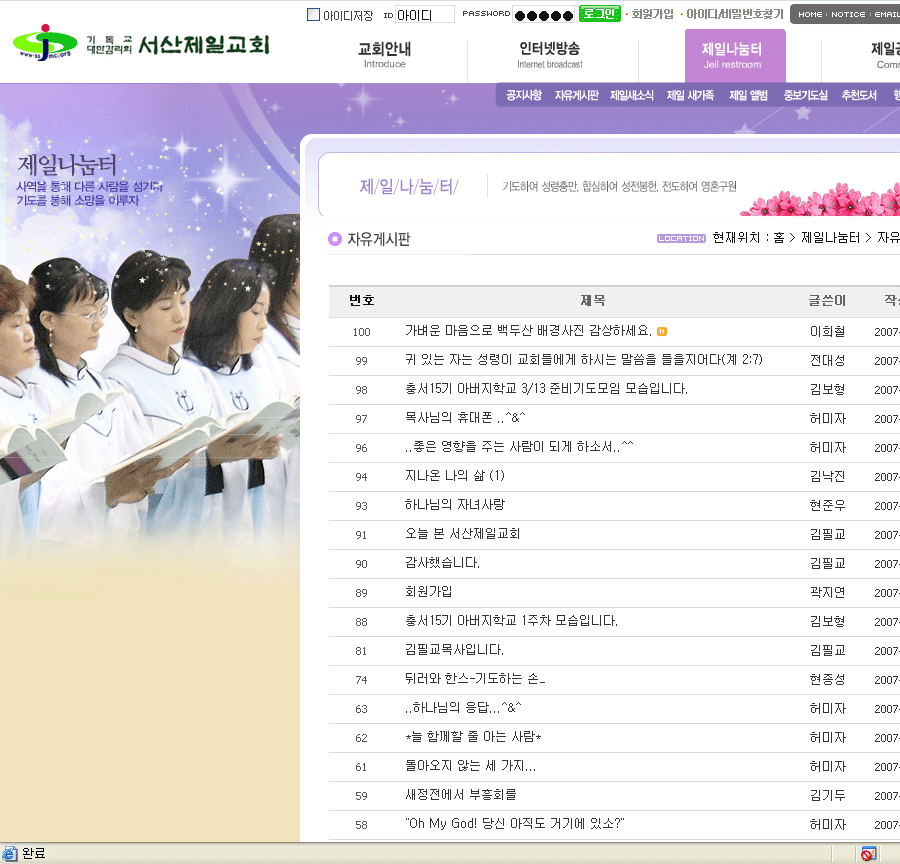
Task: Open post '충서15기 아버지학교 1주차 모습입니다.'
Action: (511, 621)
